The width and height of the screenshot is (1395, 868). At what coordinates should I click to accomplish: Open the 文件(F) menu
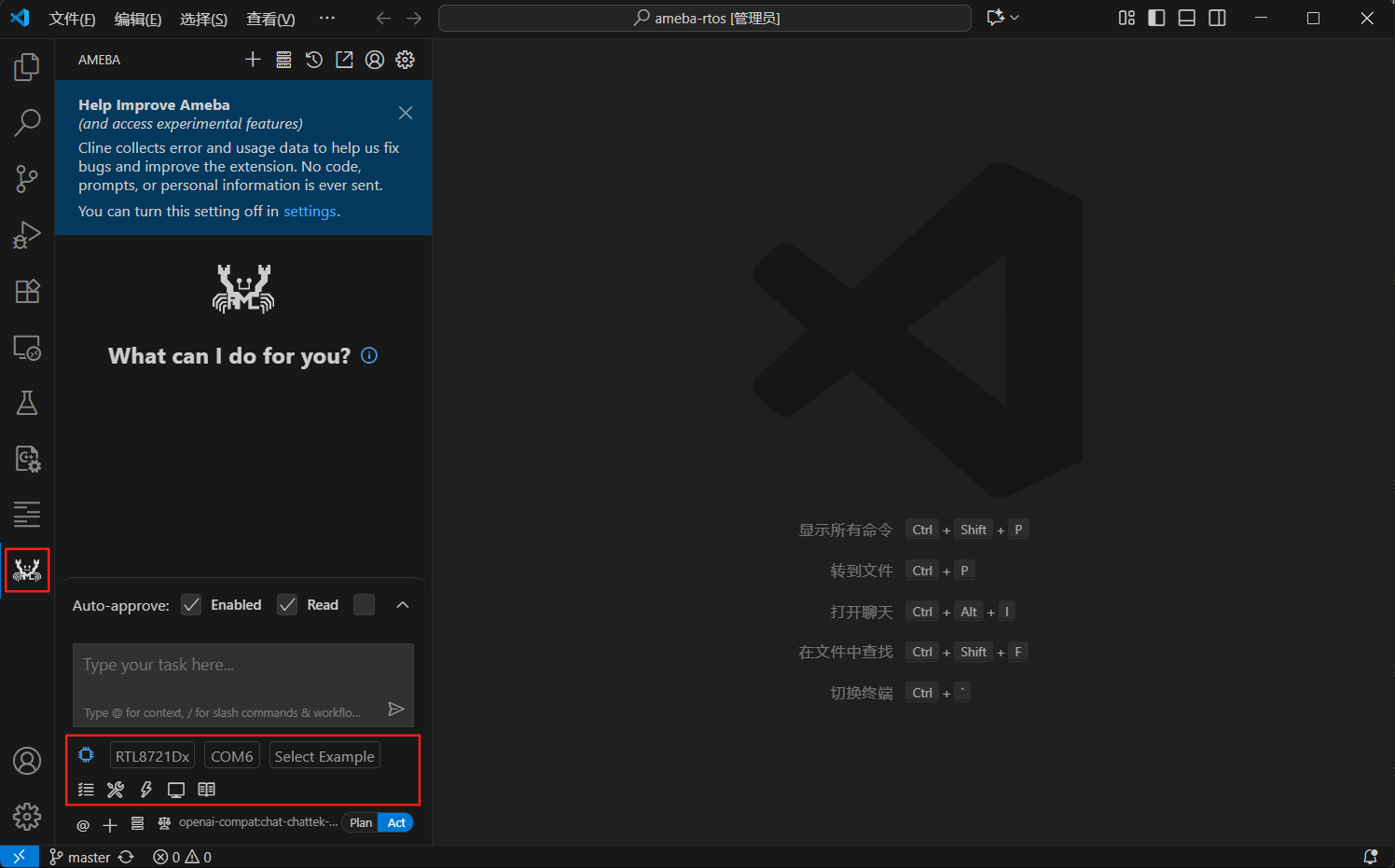72,19
